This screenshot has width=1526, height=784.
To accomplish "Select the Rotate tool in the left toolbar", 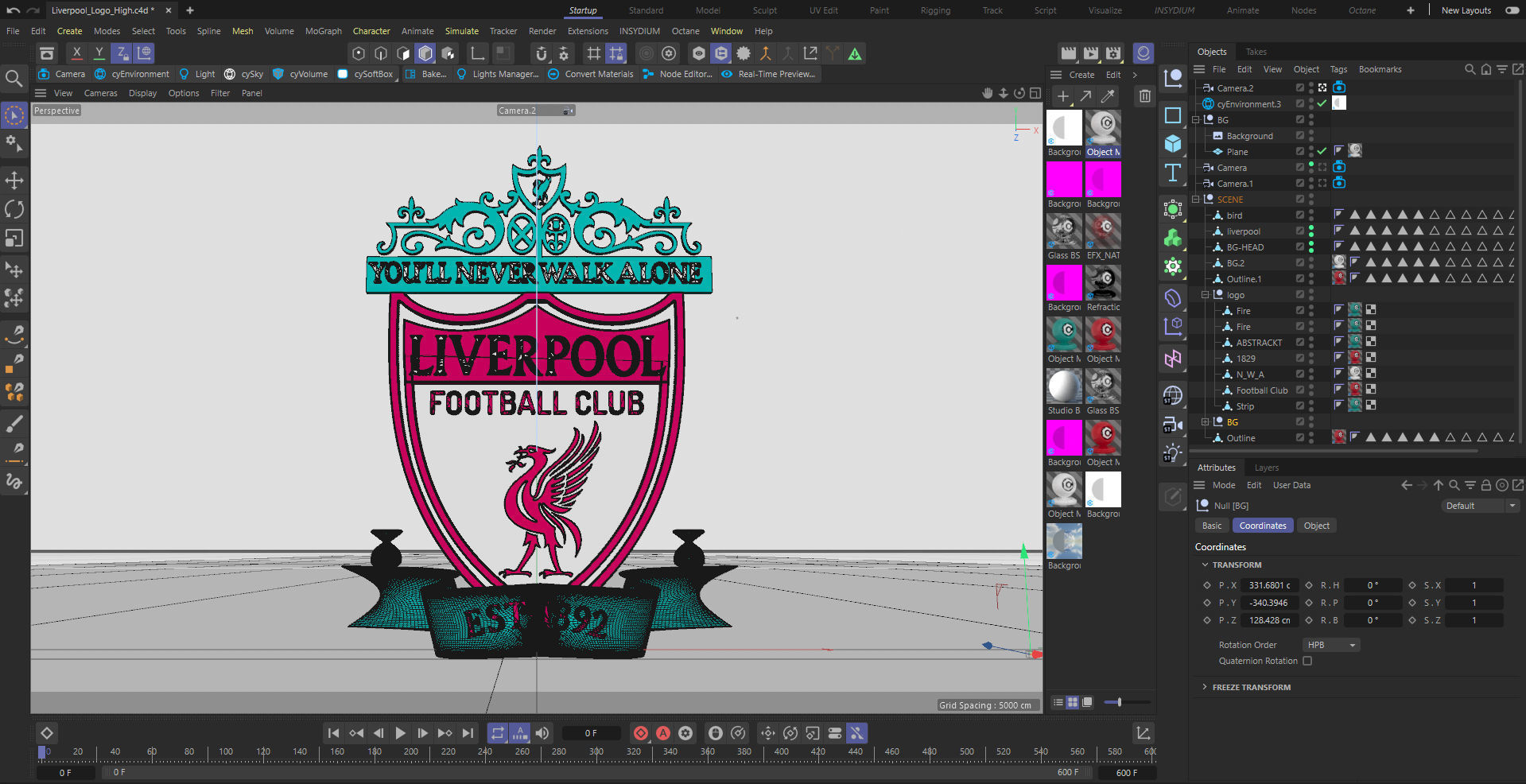I will 14,208.
